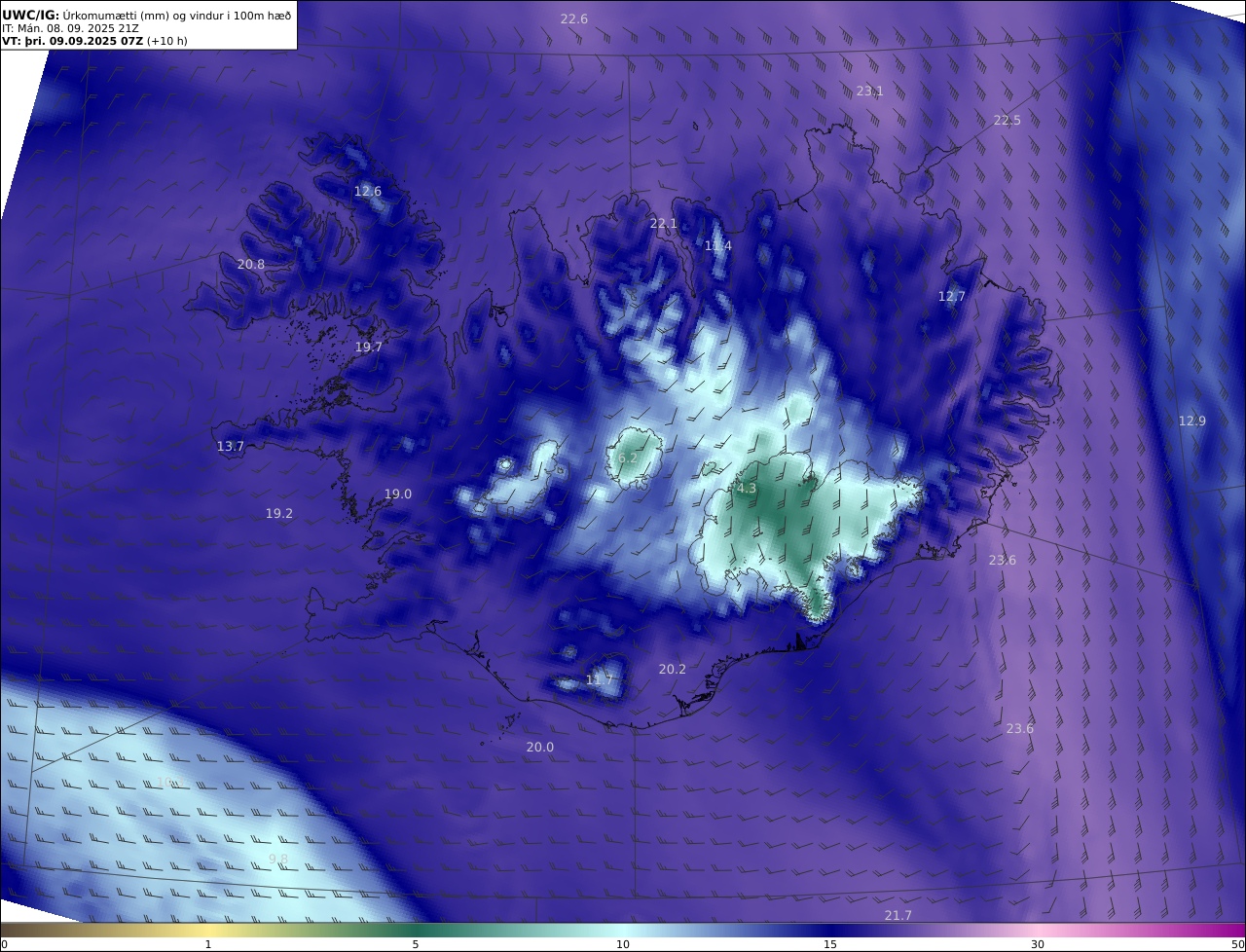Viewport: 1246px width, 952px height.
Task: Click the color scale tick label 1
Action: click(208, 945)
